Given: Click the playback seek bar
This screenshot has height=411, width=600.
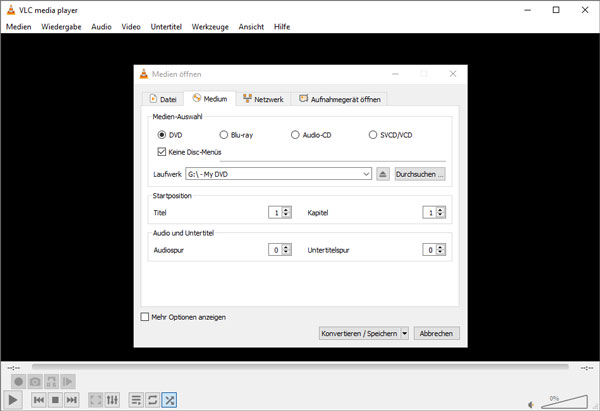Looking at the screenshot, I should click(x=300, y=367).
